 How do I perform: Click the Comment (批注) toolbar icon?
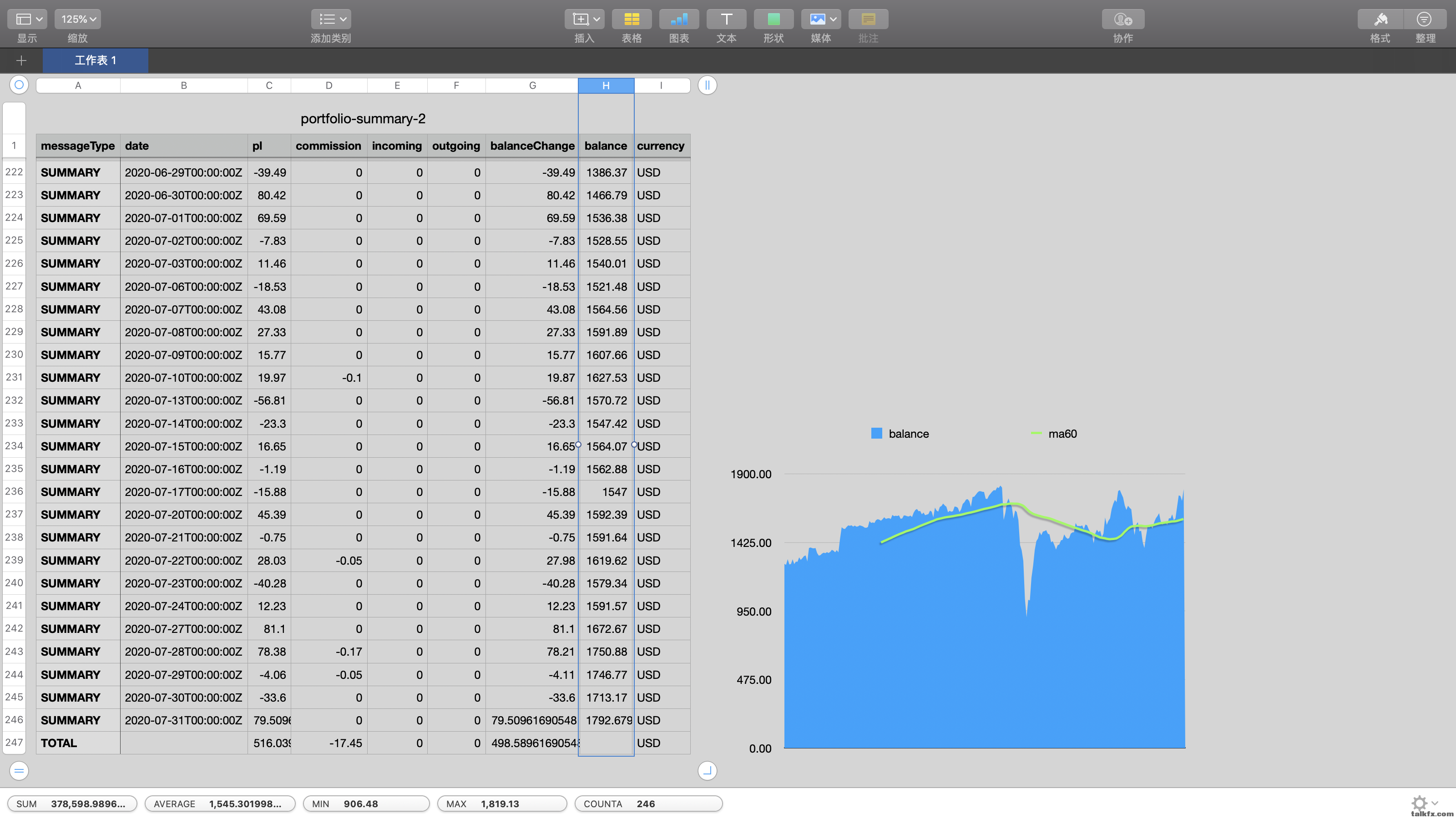pos(868,19)
